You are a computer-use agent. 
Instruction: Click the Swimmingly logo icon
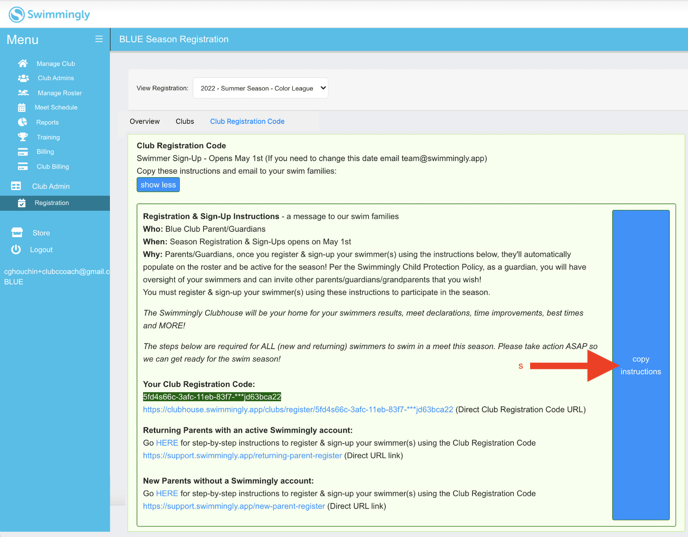coord(16,14)
